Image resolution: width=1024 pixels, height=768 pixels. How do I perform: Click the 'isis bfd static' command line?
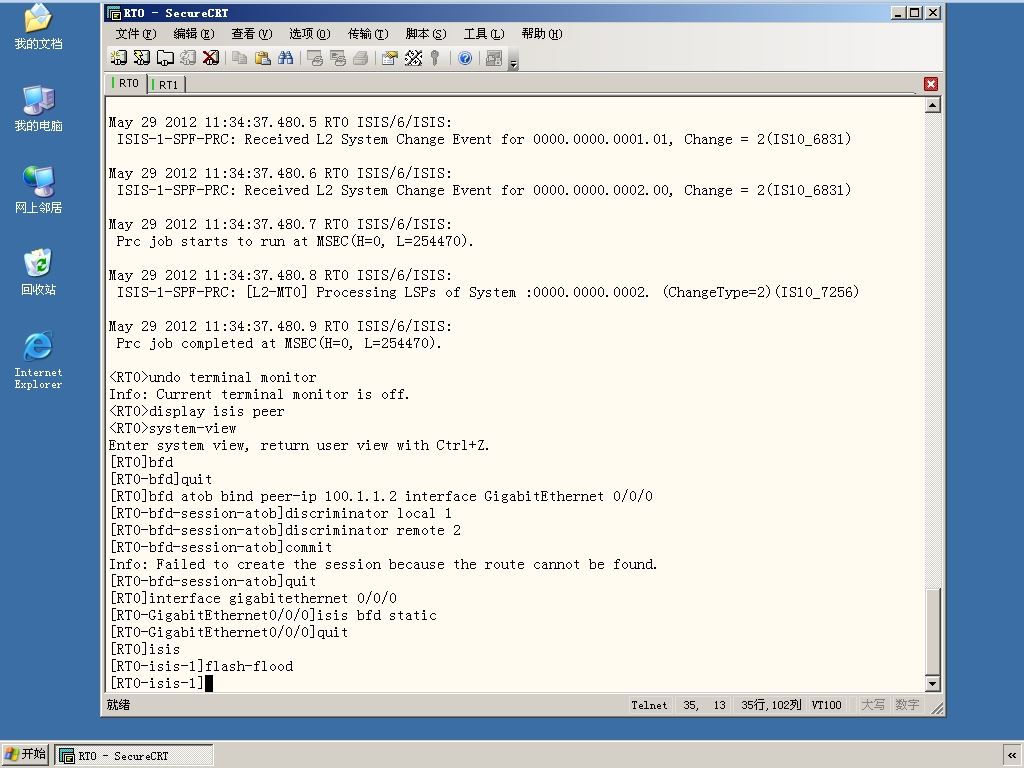(273, 615)
